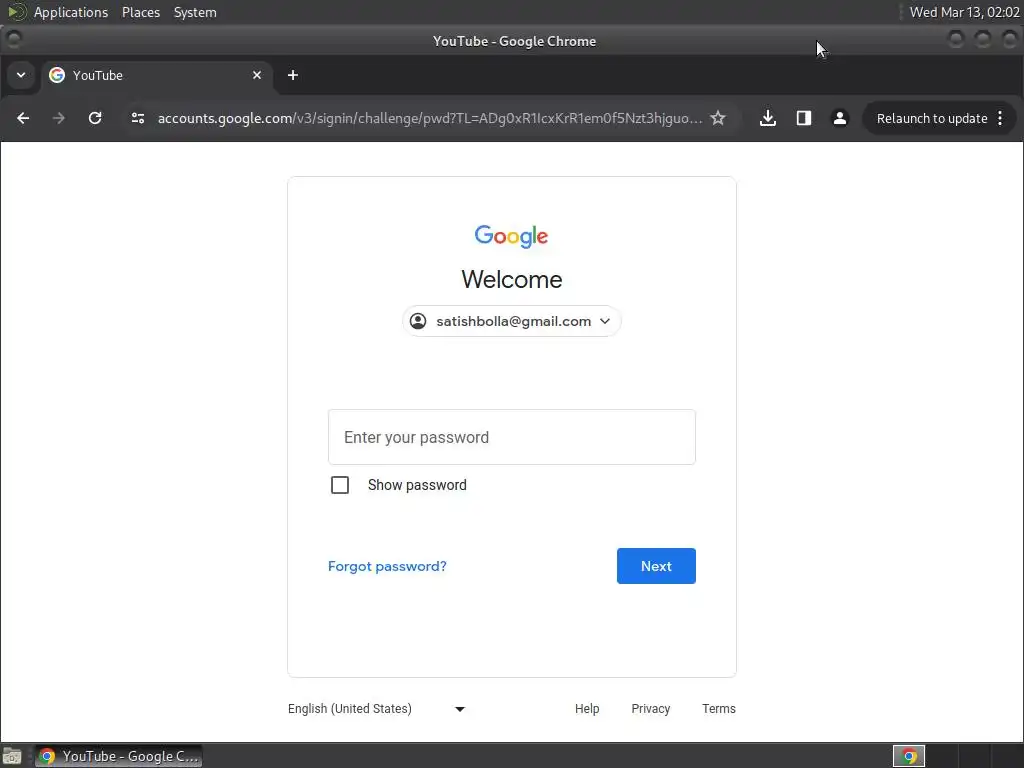This screenshot has height=768, width=1024.
Task: Open the Applications menu
Action: pos(71,12)
